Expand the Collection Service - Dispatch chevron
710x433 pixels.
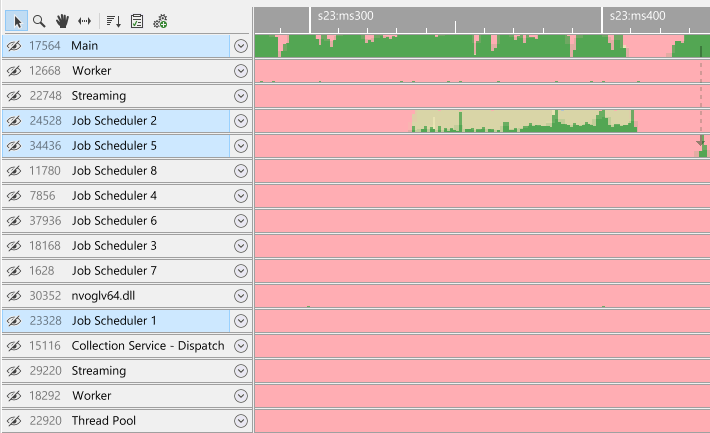(x=241, y=346)
